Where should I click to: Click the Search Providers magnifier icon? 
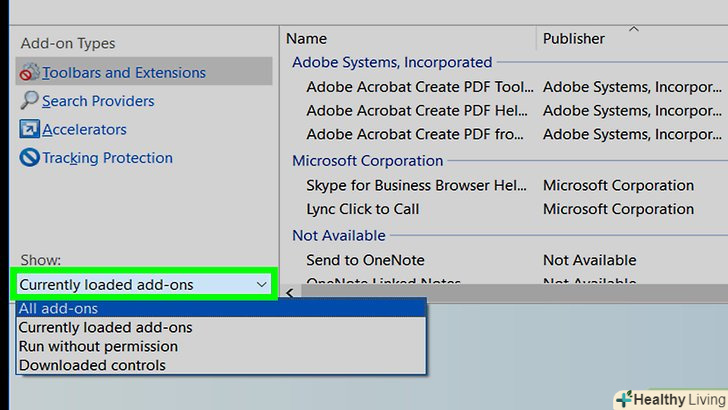coord(28,101)
